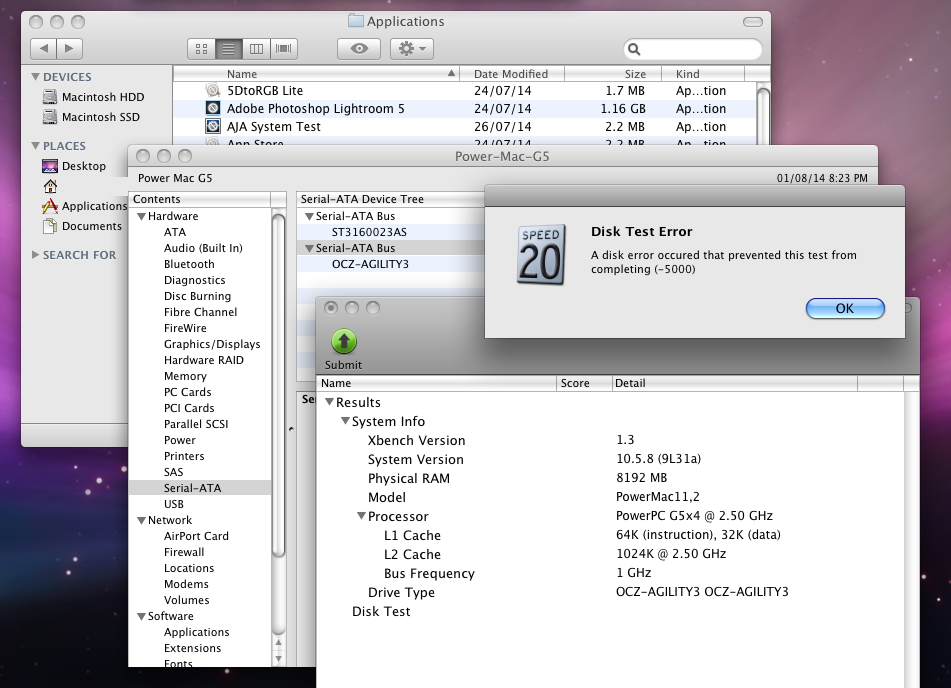Open the Finder Action gear menu
The image size is (951, 688).
412,49
